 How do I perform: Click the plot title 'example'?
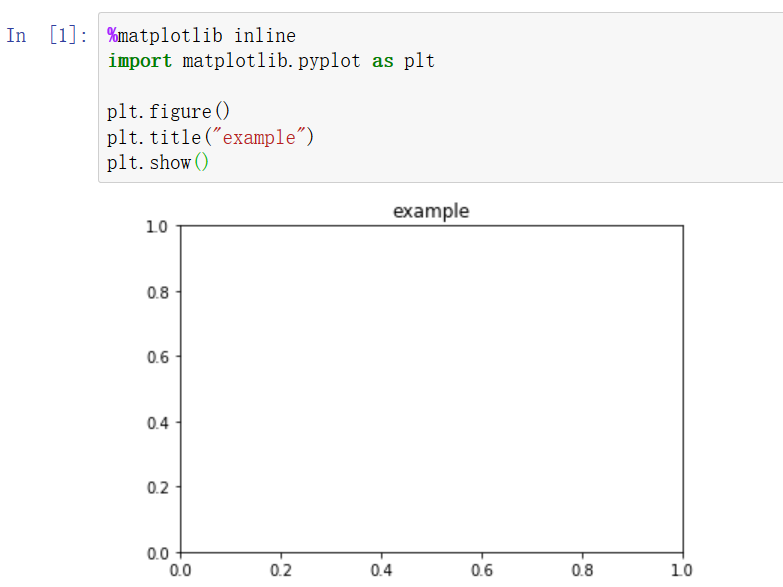click(431, 211)
